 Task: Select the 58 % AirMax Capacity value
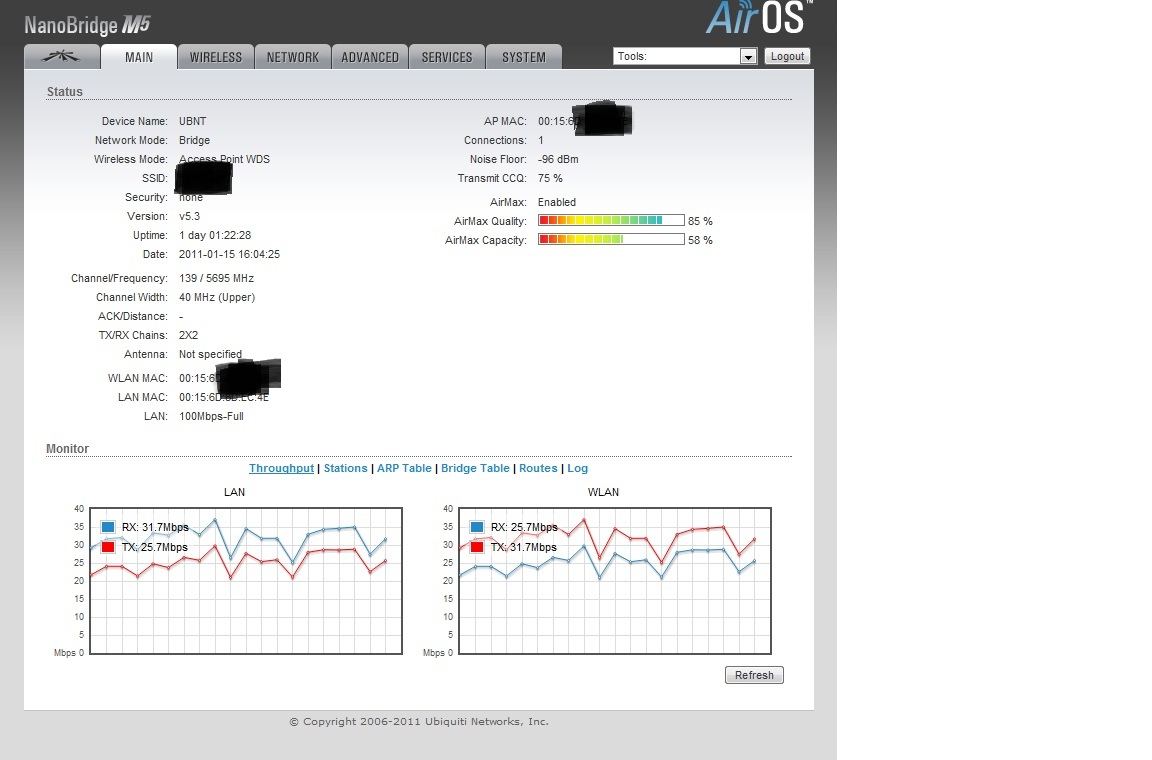click(x=700, y=240)
